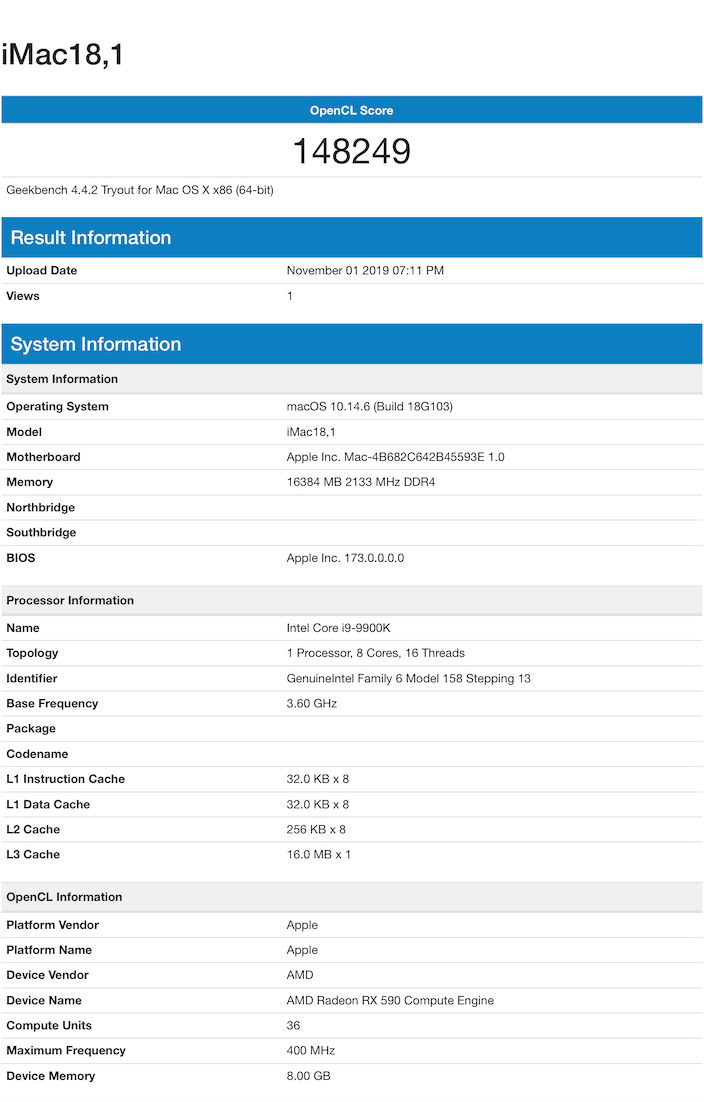Click the macOS 10.14.6 (Build 18G103) value
Viewport: 704px width, 1102px height.
pyautogui.click(x=370, y=406)
